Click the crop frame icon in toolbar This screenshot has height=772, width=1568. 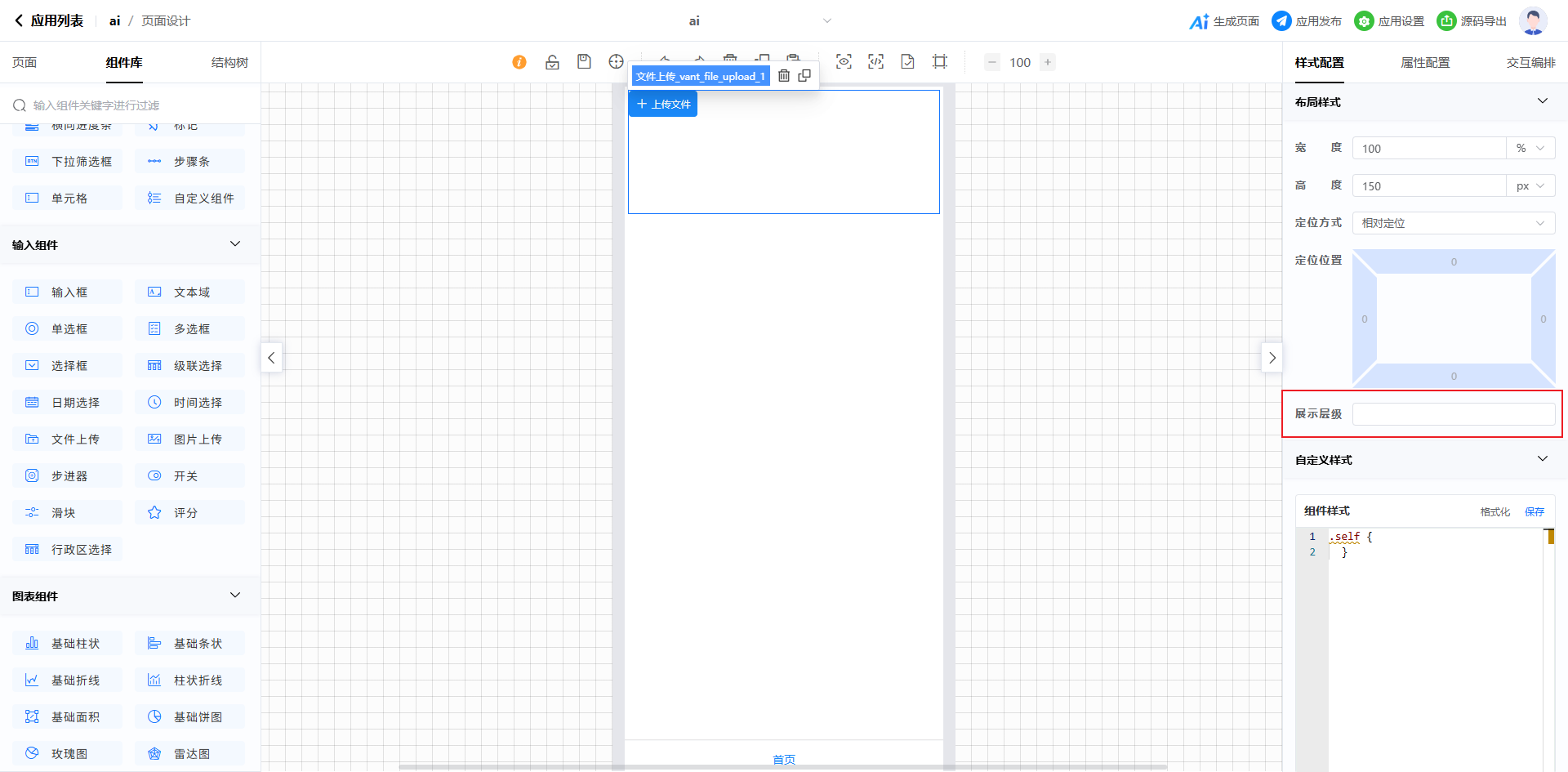tap(940, 62)
